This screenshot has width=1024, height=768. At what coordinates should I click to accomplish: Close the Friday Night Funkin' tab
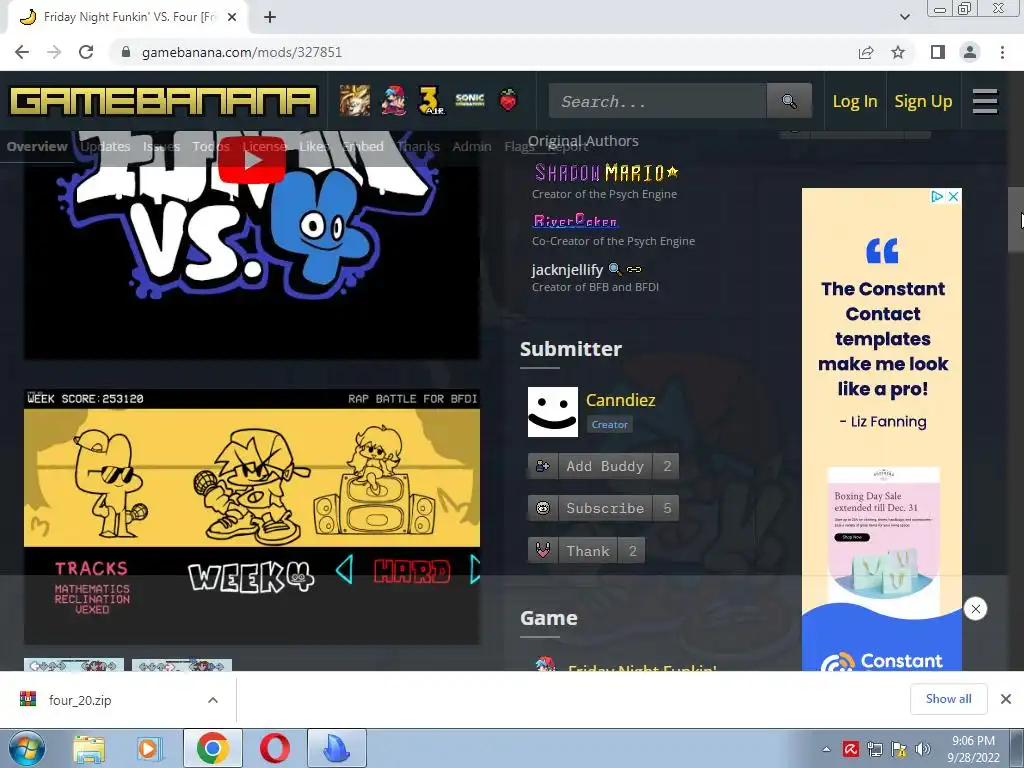232,17
